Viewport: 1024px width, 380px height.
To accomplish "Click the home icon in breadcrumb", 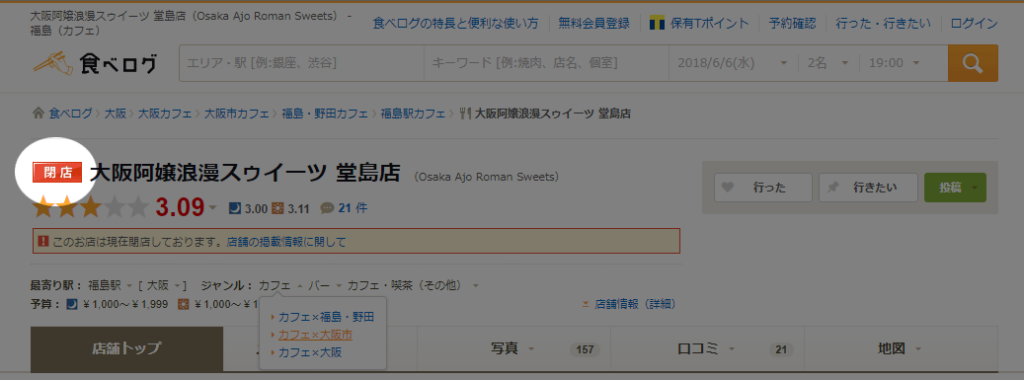I will pos(38,114).
